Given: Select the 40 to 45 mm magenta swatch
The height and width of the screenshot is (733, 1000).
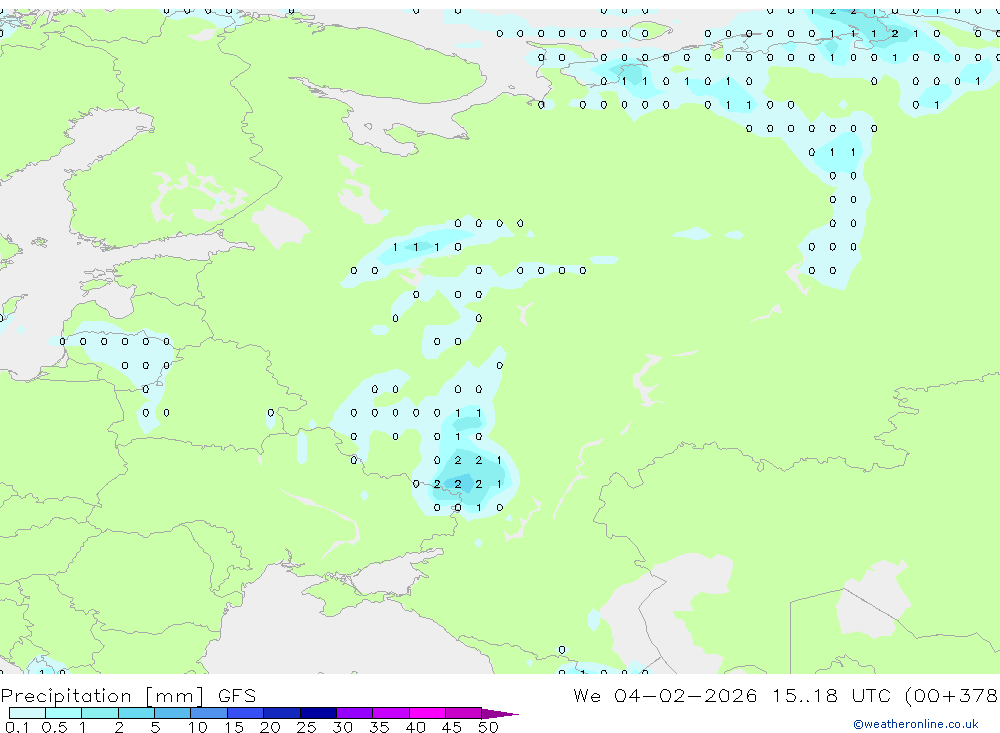Looking at the screenshot, I should [x=427, y=713].
